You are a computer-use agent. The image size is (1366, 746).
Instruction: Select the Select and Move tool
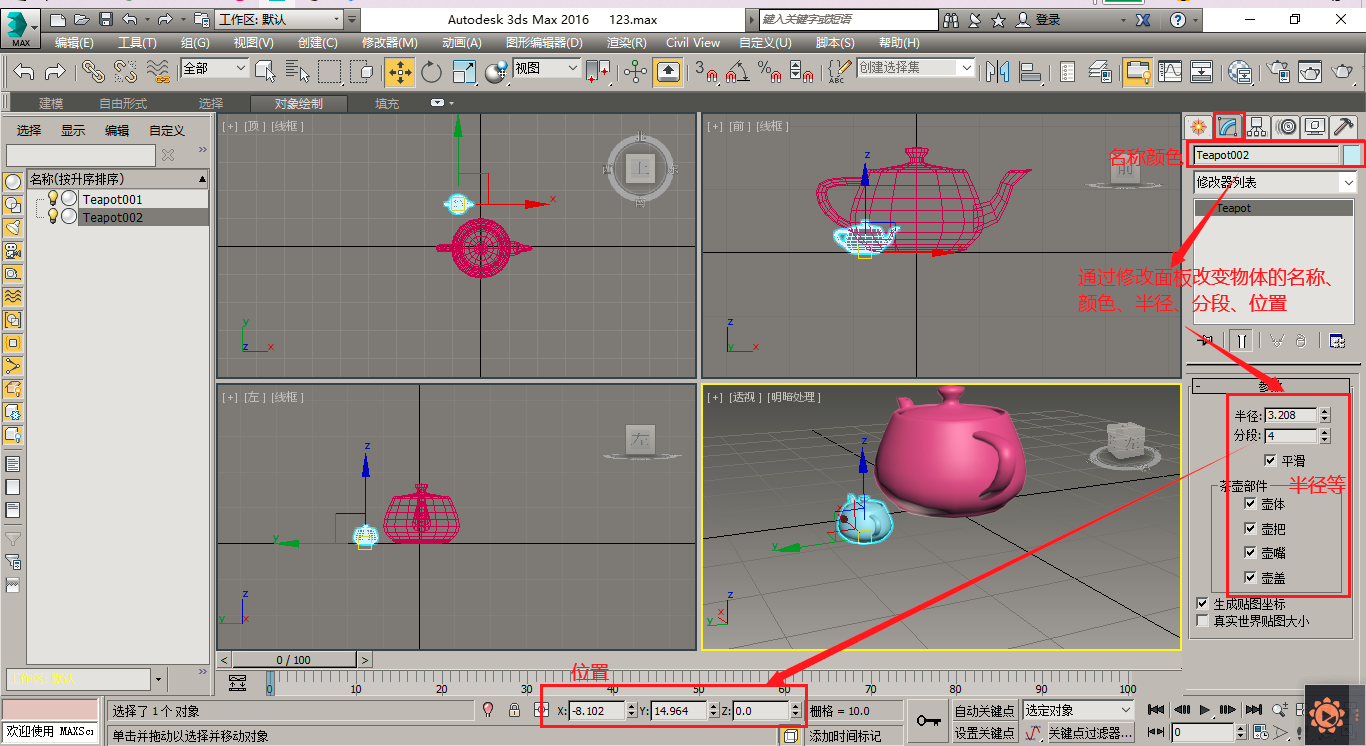400,72
